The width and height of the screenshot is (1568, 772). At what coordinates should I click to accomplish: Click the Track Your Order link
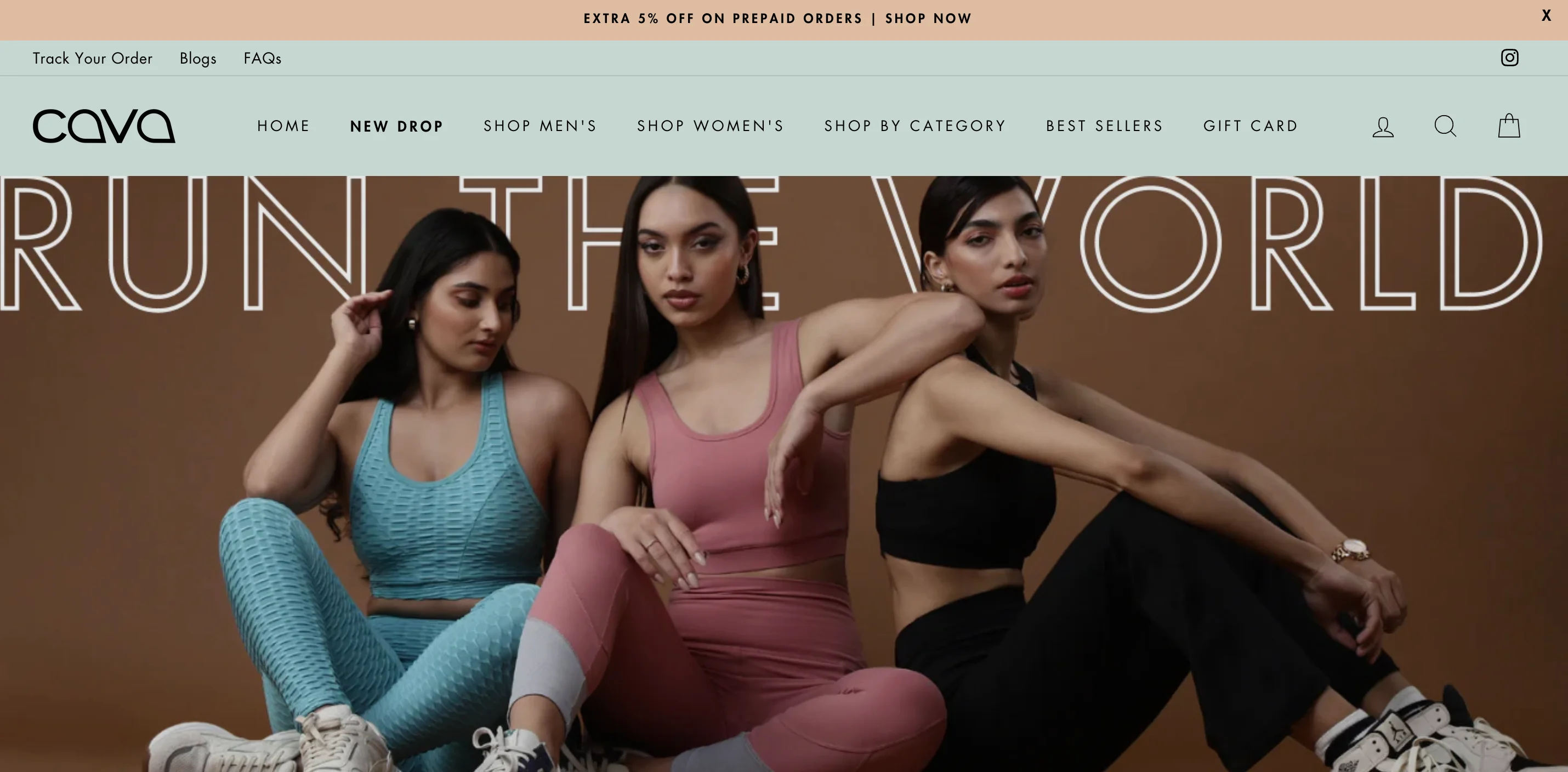pyautogui.click(x=93, y=59)
